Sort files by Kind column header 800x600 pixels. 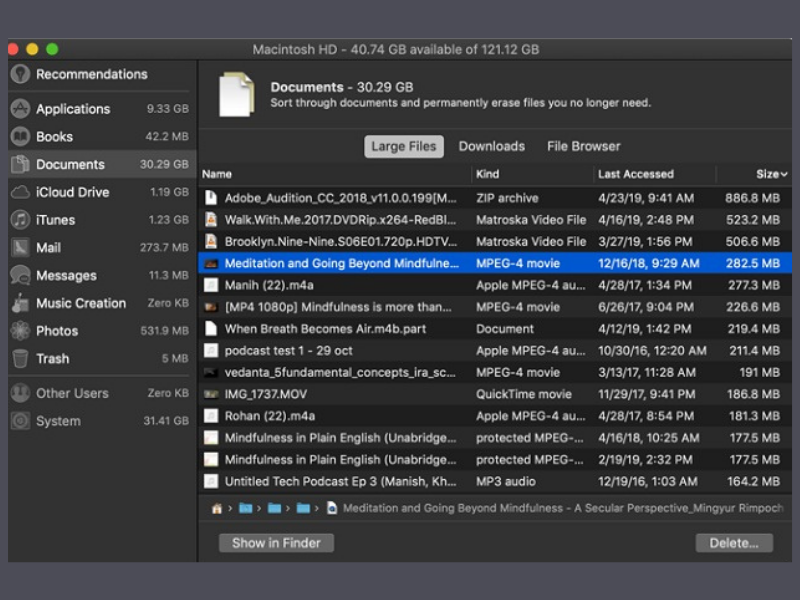[488, 174]
